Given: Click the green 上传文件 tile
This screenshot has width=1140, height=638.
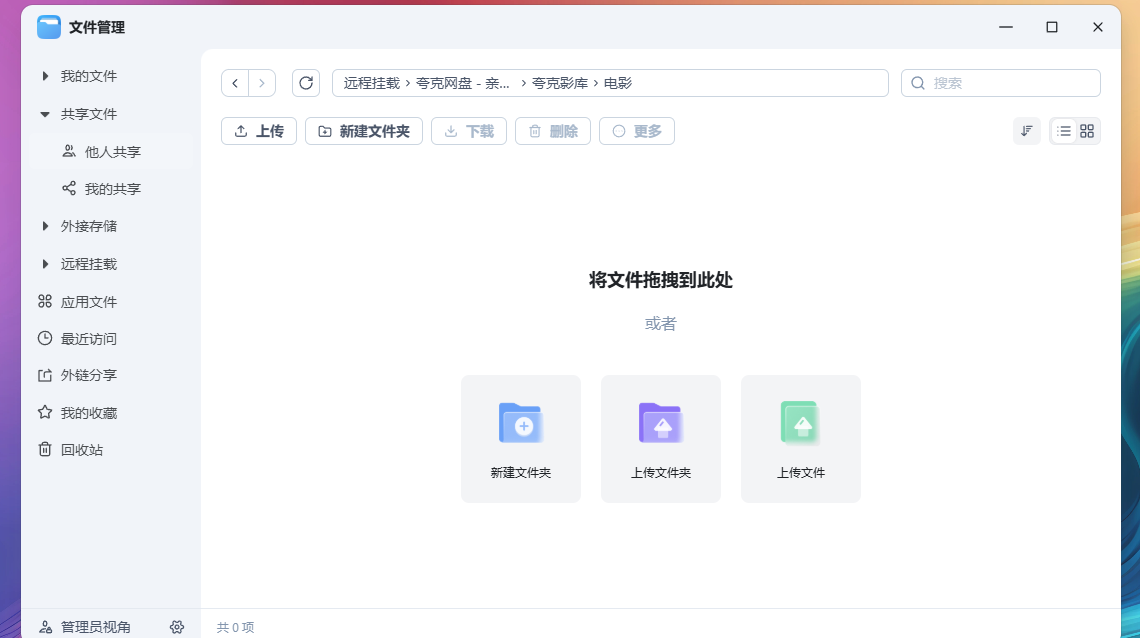Looking at the screenshot, I should [x=800, y=439].
